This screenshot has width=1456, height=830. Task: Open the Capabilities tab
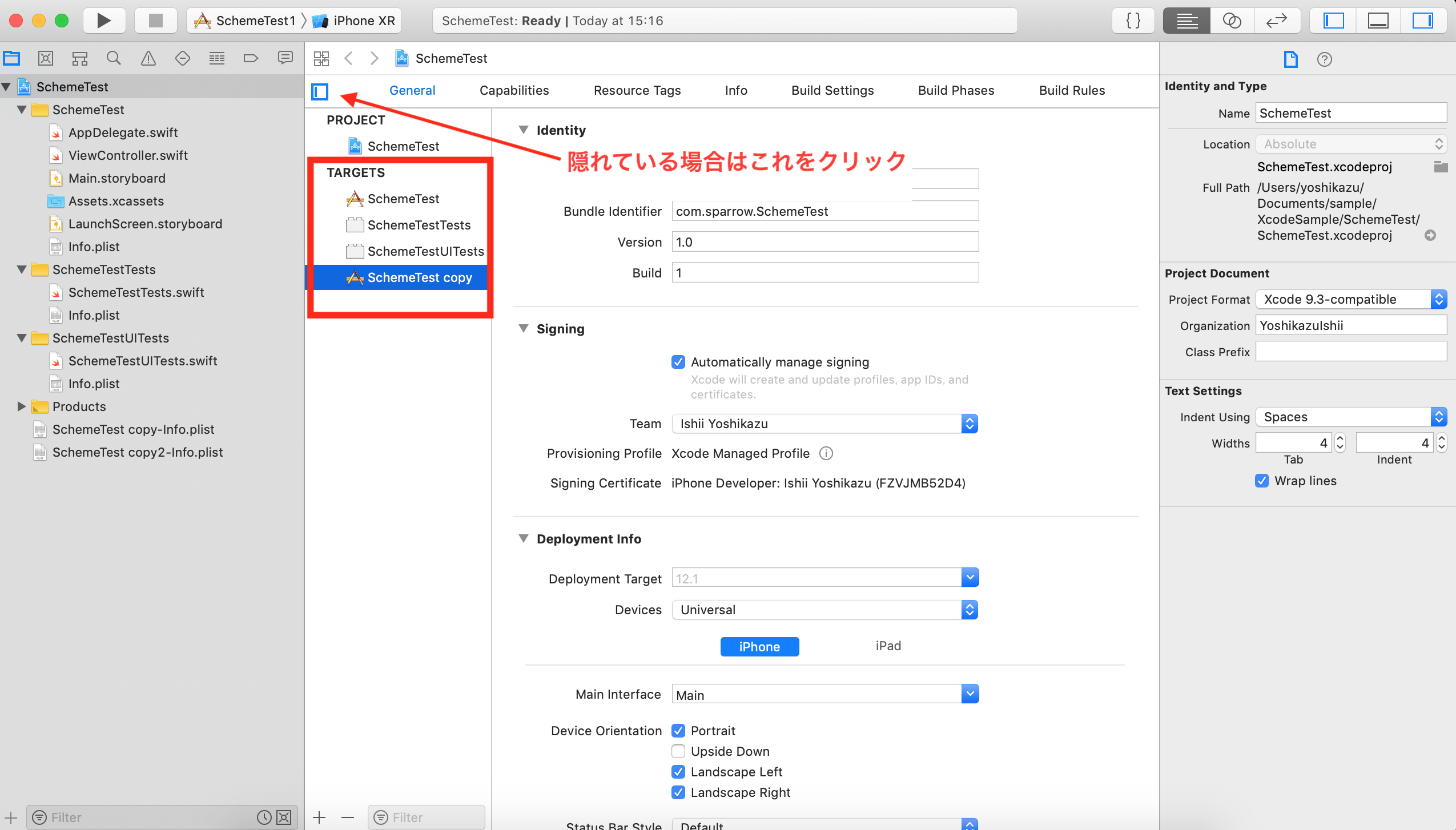(x=513, y=90)
